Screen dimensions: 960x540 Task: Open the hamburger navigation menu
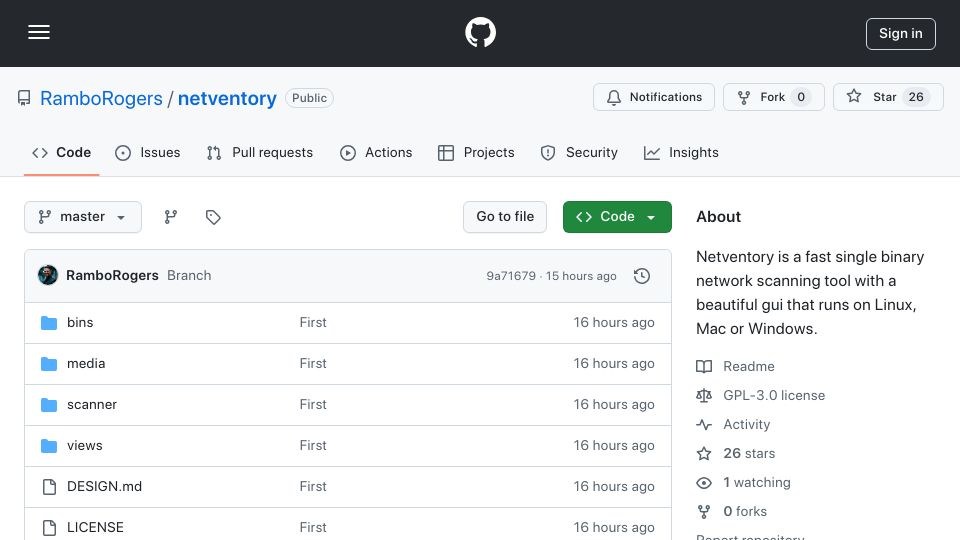(39, 32)
